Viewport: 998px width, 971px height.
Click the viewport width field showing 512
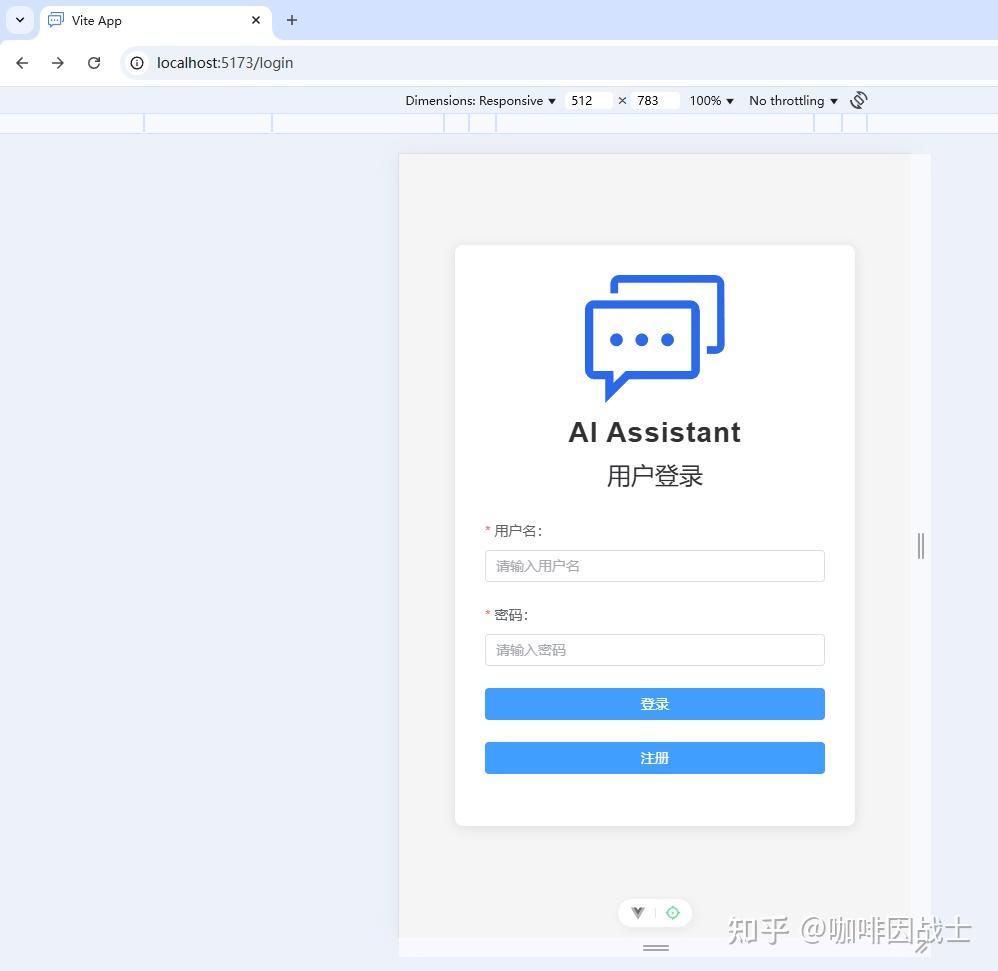pos(588,100)
